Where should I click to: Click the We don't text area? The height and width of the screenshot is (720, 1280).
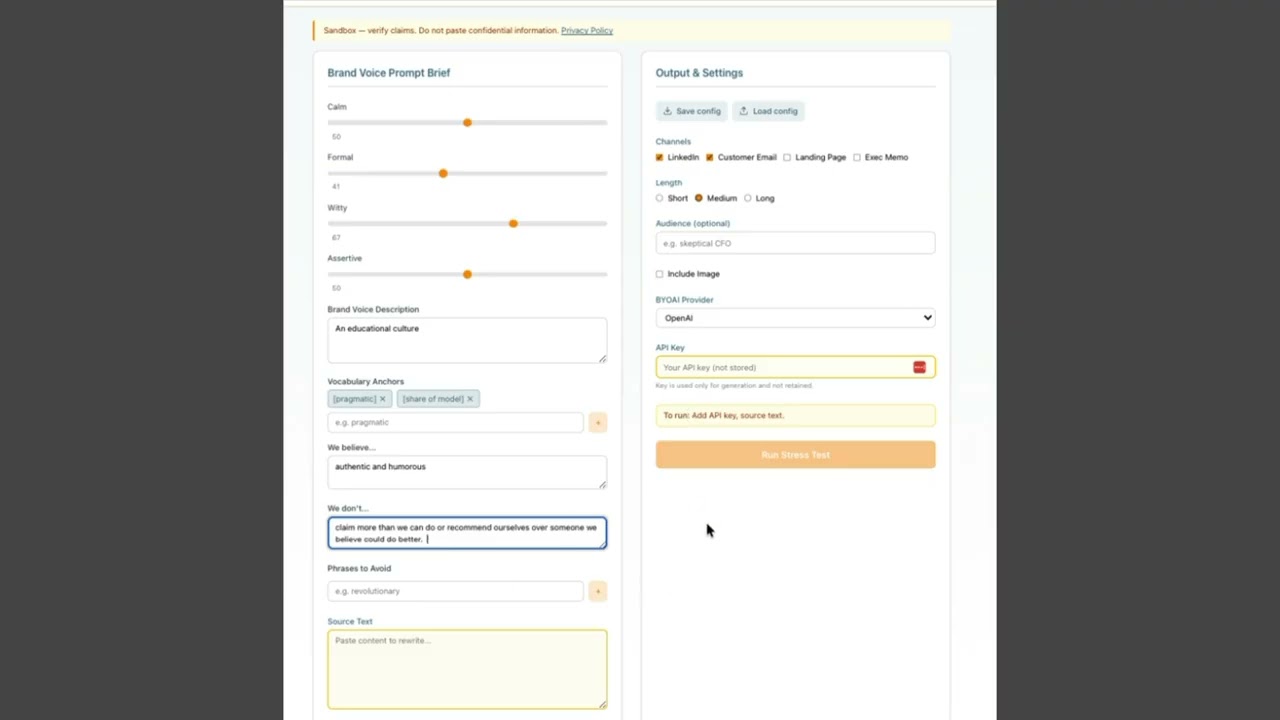[467, 533]
